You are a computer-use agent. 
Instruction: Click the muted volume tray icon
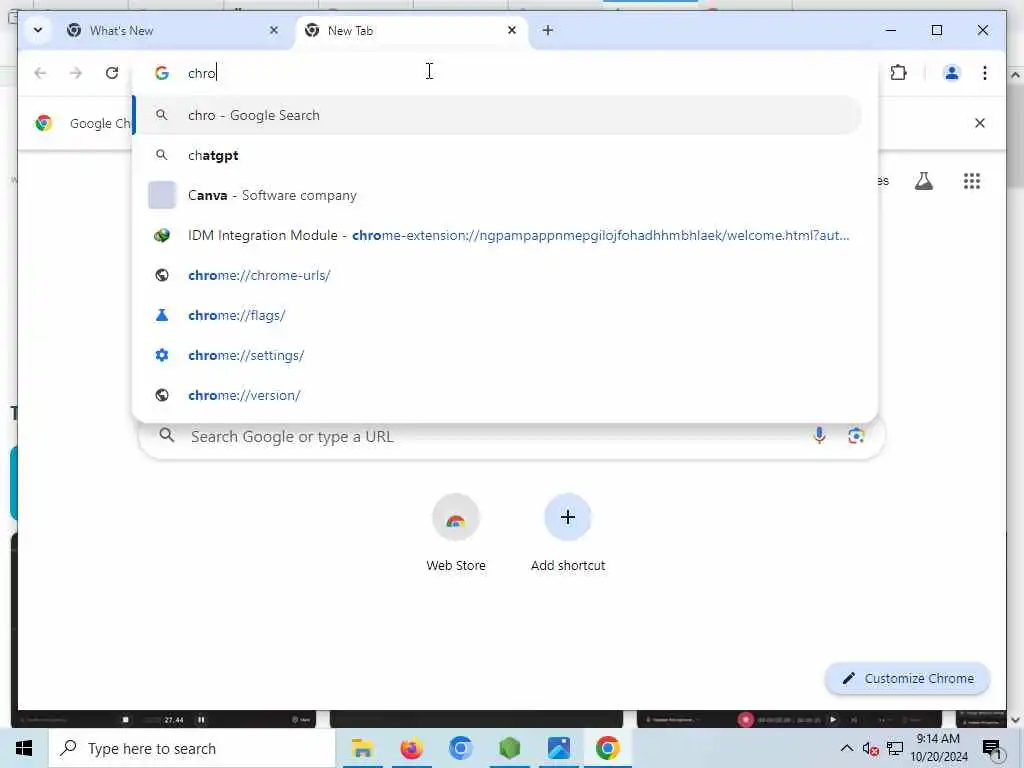click(x=871, y=748)
